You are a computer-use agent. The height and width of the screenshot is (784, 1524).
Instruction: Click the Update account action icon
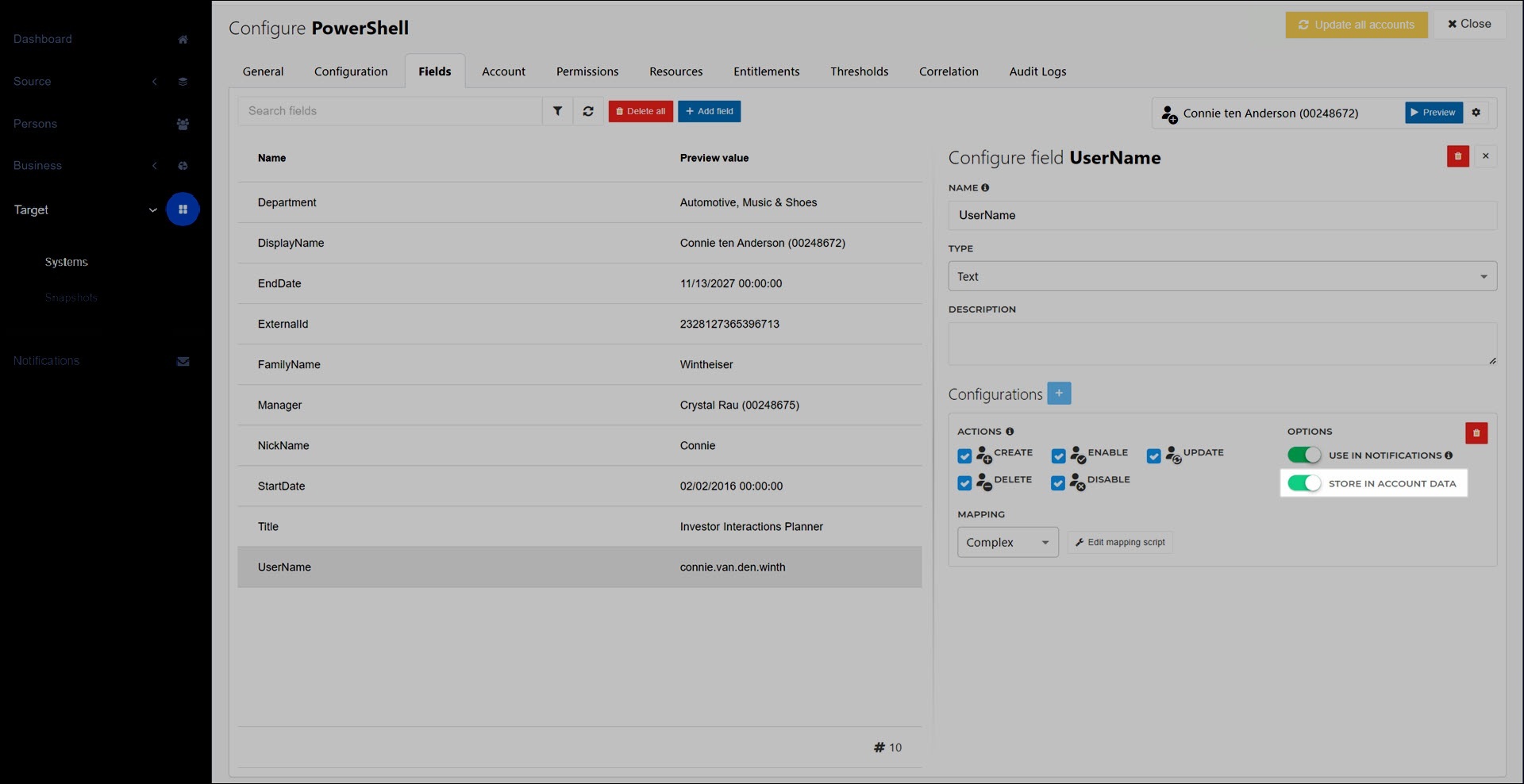(1173, 455)
